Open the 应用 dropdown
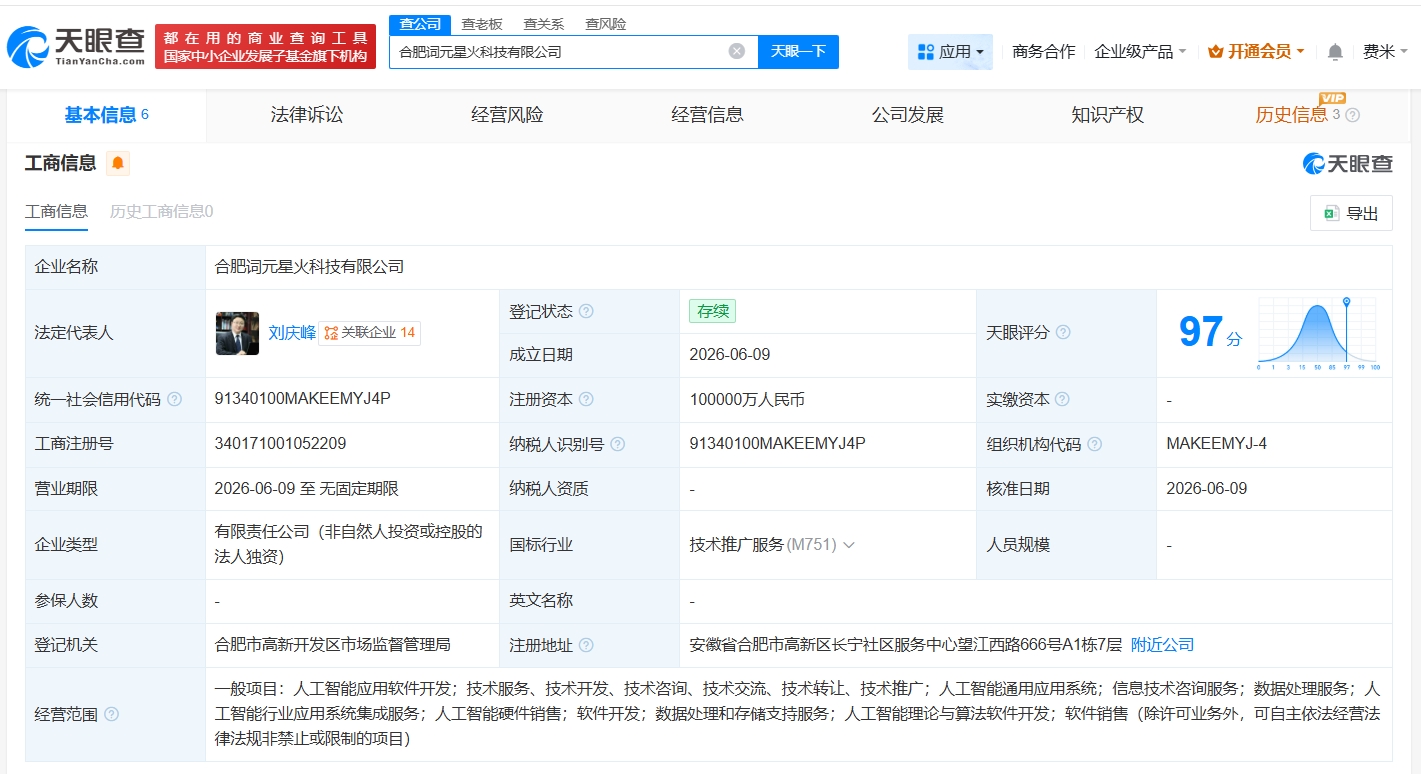Screen dimensions: 1421x774 click(x=950, y=52)
